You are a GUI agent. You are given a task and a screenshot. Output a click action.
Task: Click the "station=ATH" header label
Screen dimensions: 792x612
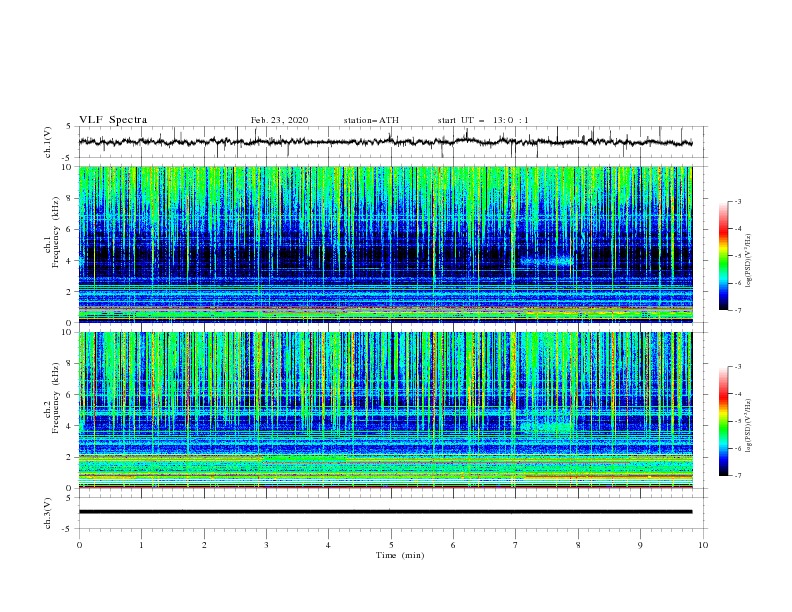(x=371, y=120)
